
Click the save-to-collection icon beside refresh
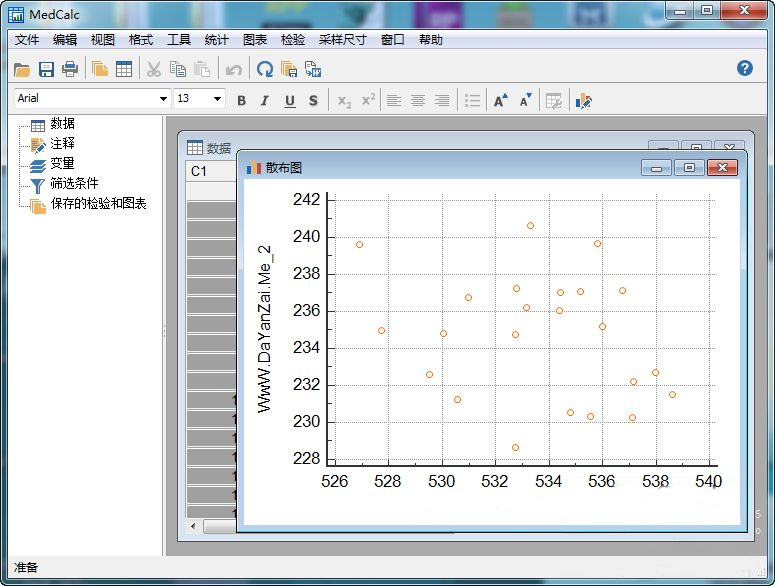coord(289,69)
